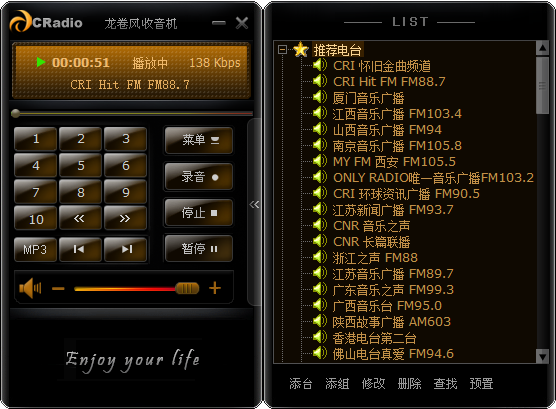The height and width of the screenshot is (409, 556).
Task: Click the rewind double-arrow preset button
Action: click(80, 218)
